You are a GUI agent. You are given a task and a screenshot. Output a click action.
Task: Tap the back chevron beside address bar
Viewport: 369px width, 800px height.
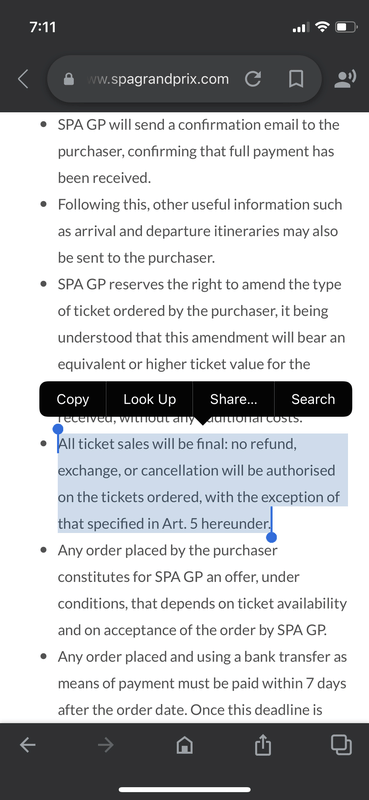coord(23,79)
